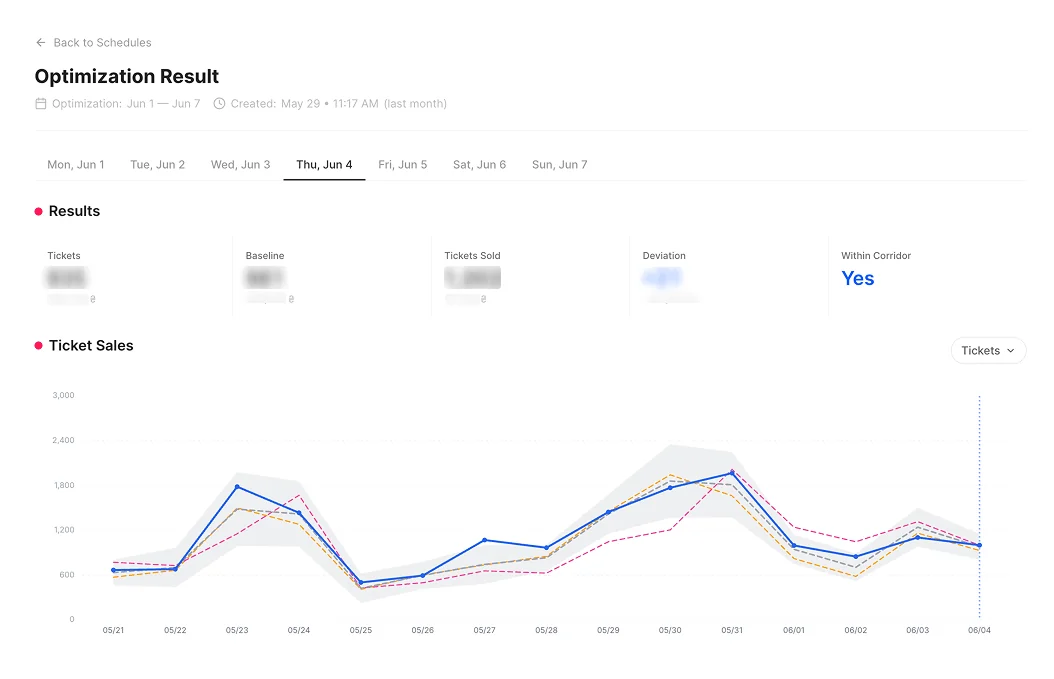This screenshot has width=1054, height=679.
Task: Switch to the Wed, Jun 3 tab
Action: click(x=241, y=164)
